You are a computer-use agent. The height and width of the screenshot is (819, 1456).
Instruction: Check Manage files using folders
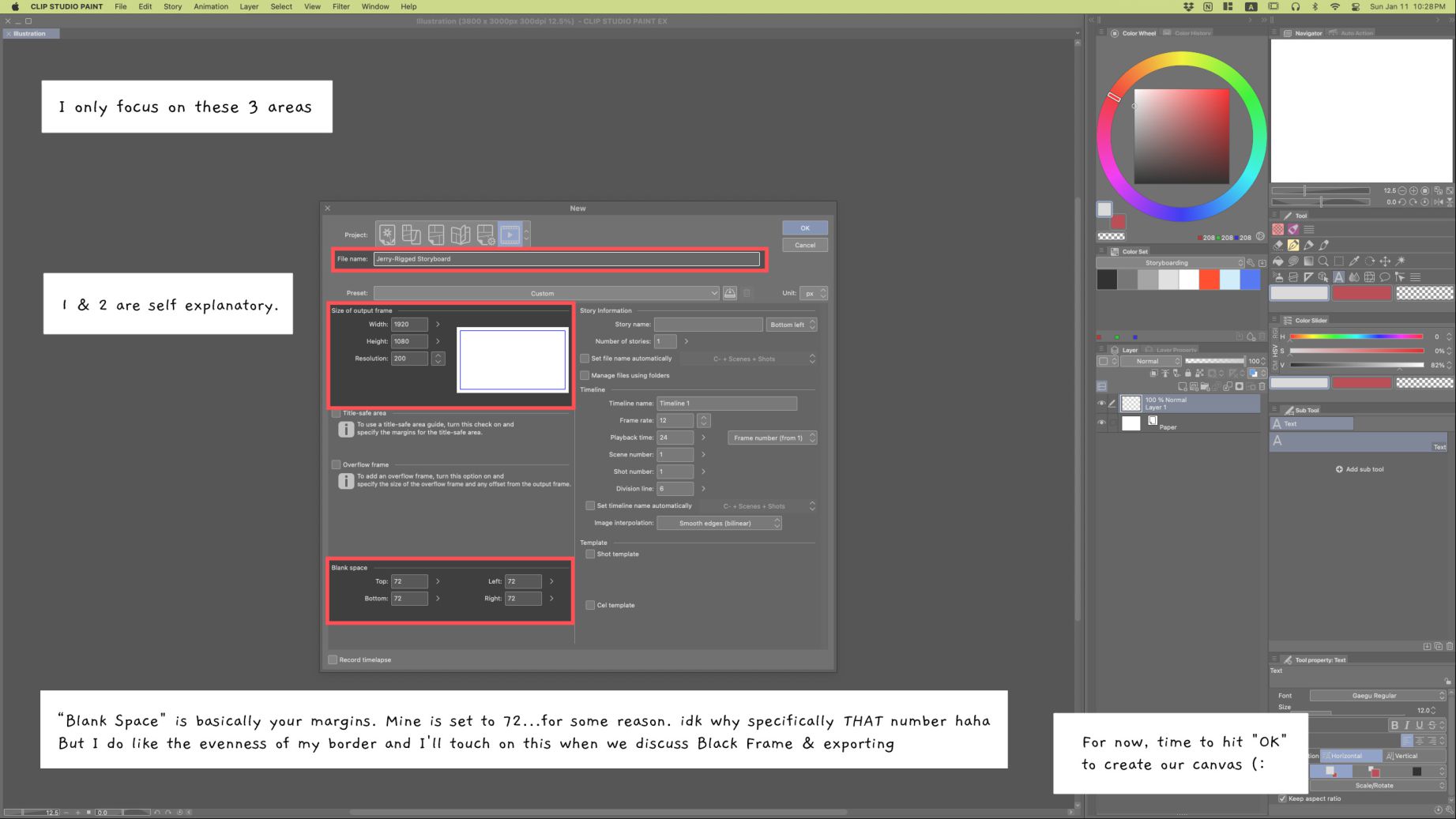(x=585, y=375)
